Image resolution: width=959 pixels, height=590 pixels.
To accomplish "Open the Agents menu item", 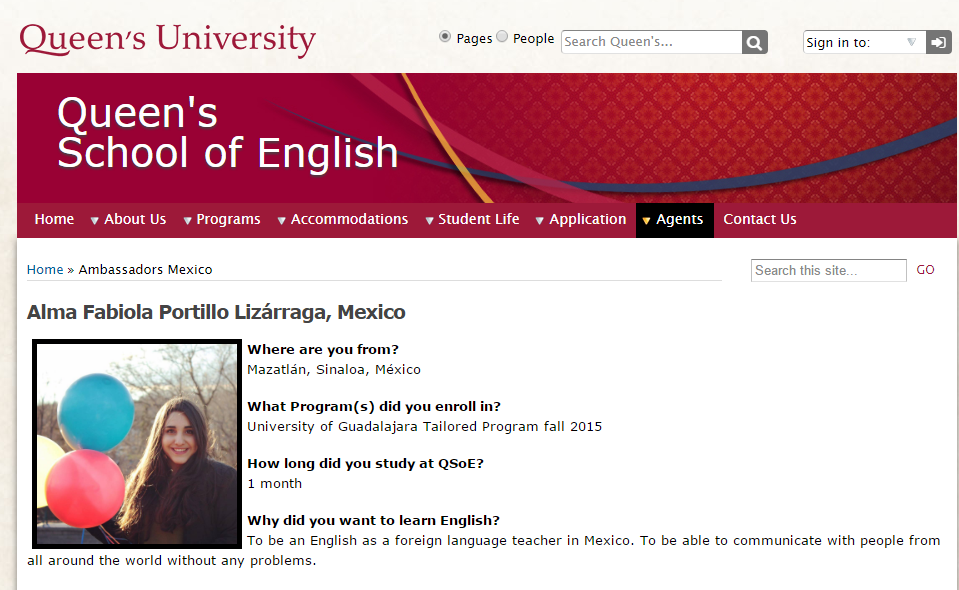I will coord(675,220).
